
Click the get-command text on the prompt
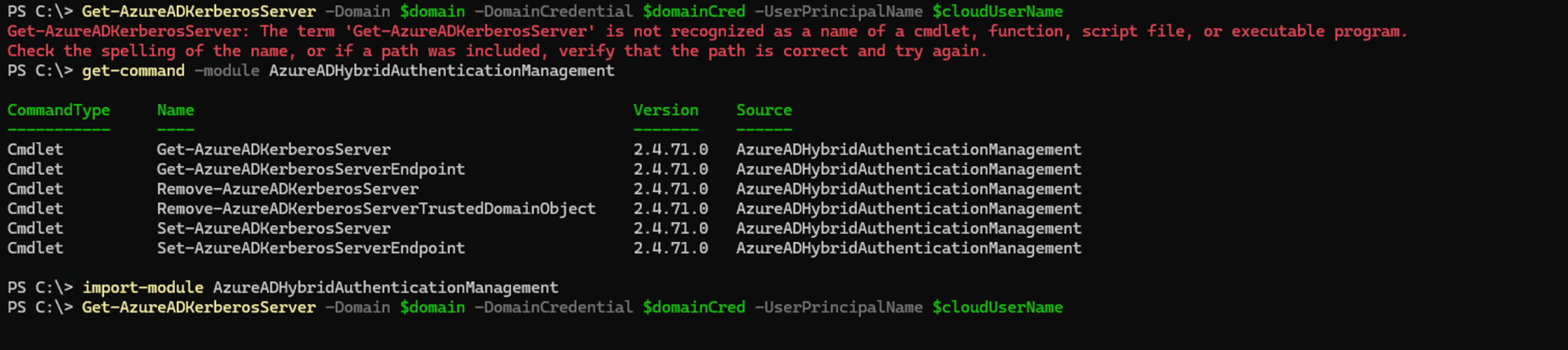click(133, 71)
